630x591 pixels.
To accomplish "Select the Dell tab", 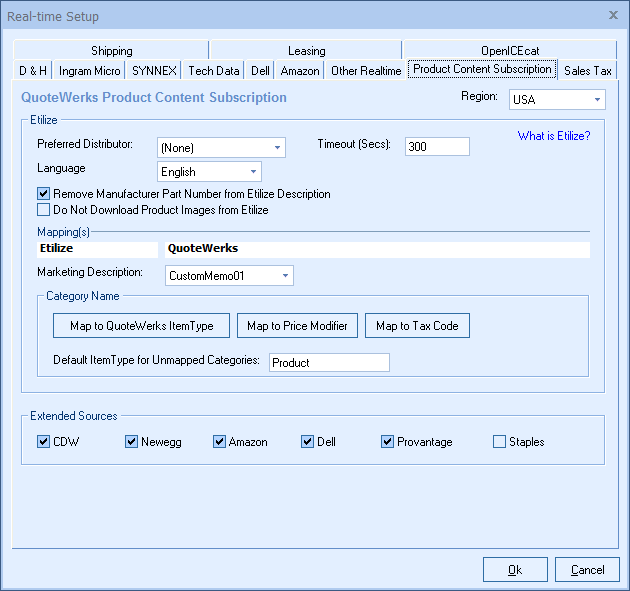I will click(260, 71).
